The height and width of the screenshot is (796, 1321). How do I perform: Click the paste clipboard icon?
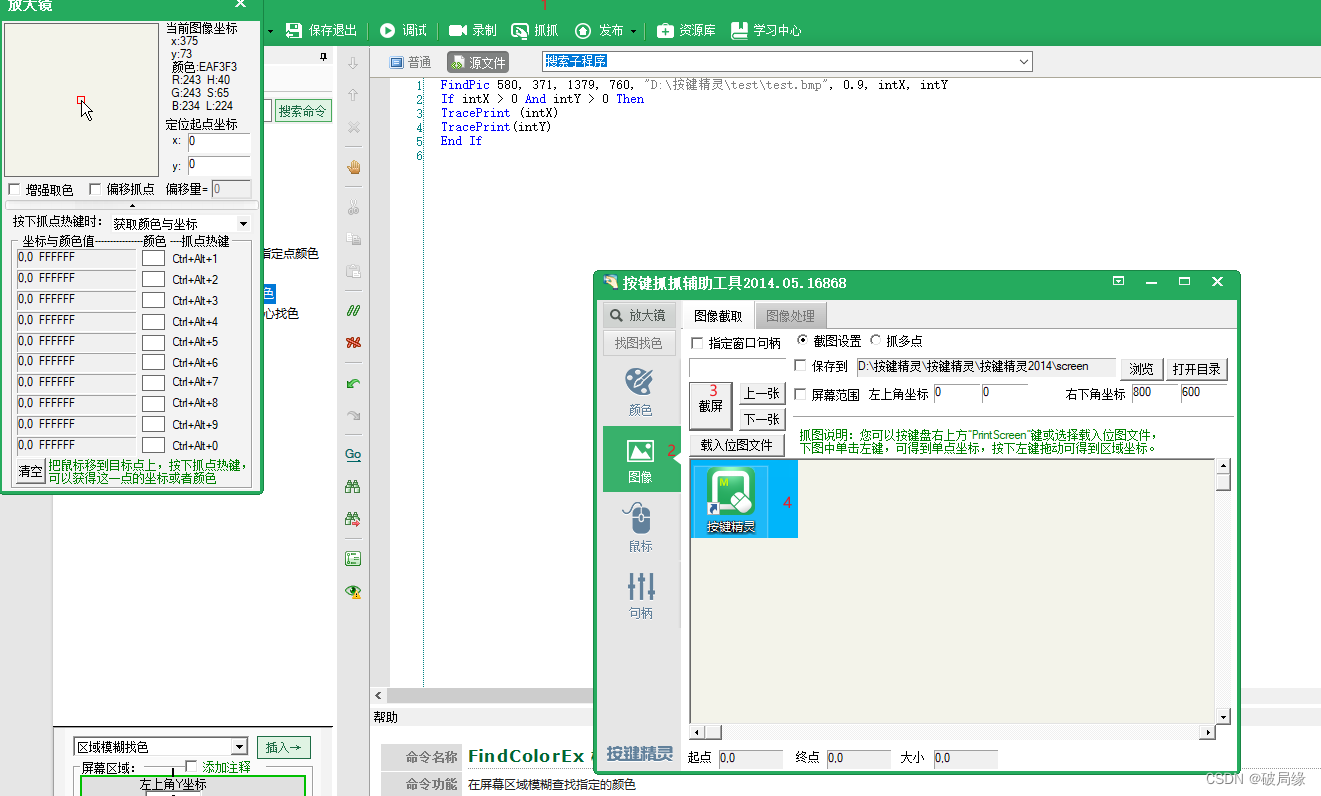point(353,271)
